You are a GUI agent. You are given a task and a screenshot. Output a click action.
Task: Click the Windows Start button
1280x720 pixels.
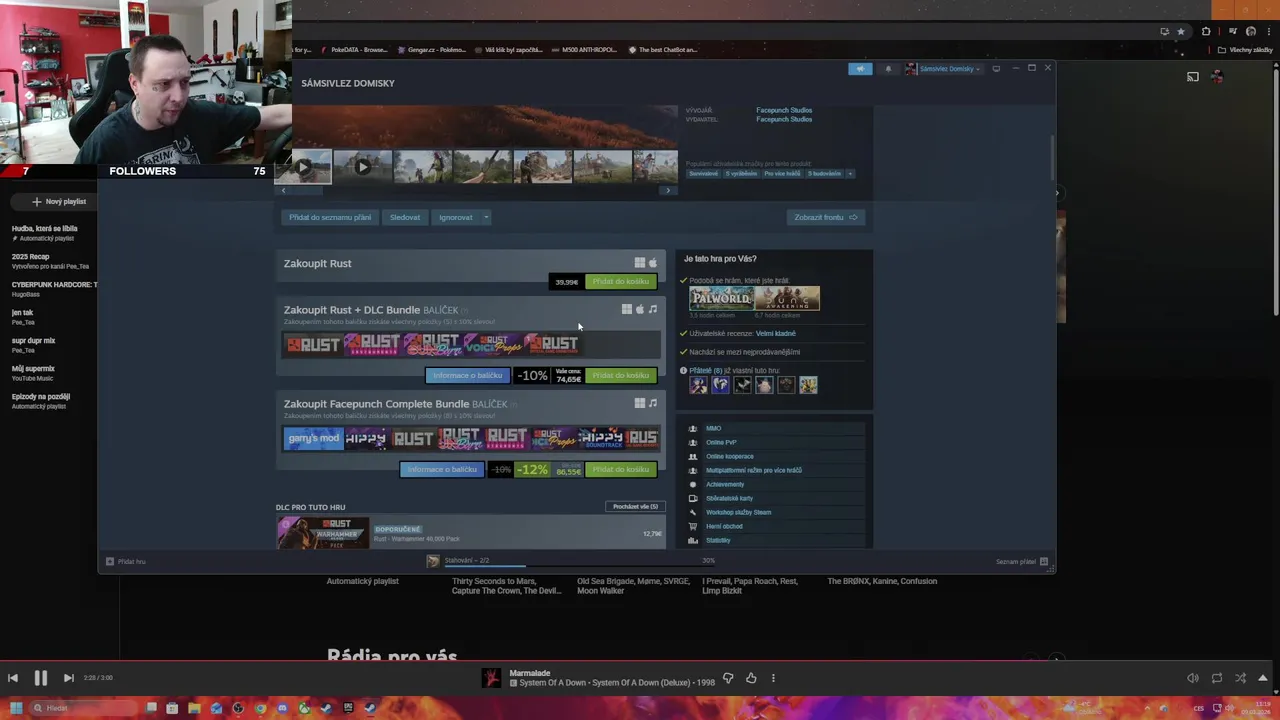pyautogui.click(x=15, y=708)
